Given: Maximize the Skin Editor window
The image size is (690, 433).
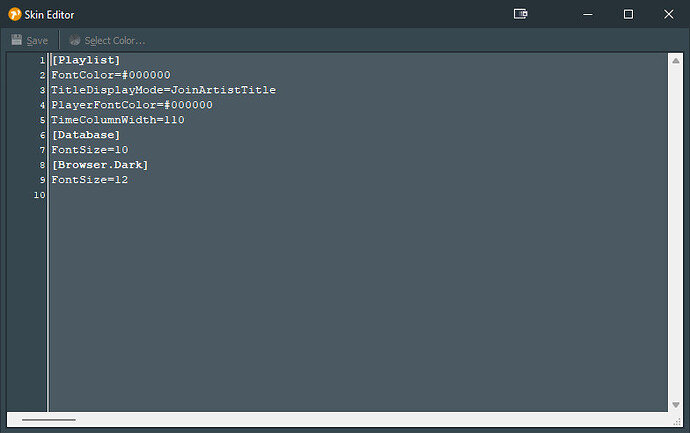Looking at the screenshot, I should coord(628,14).
